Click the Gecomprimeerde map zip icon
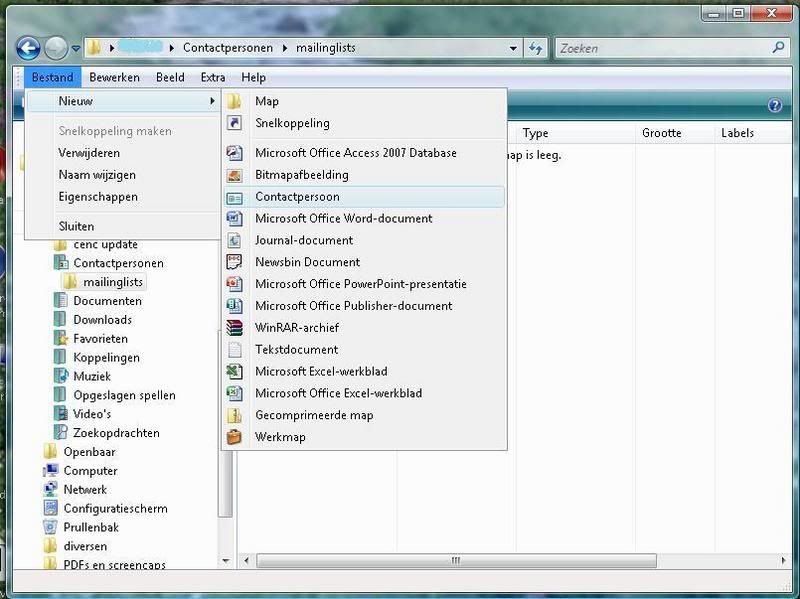The image size is (800, 599). 235,415
